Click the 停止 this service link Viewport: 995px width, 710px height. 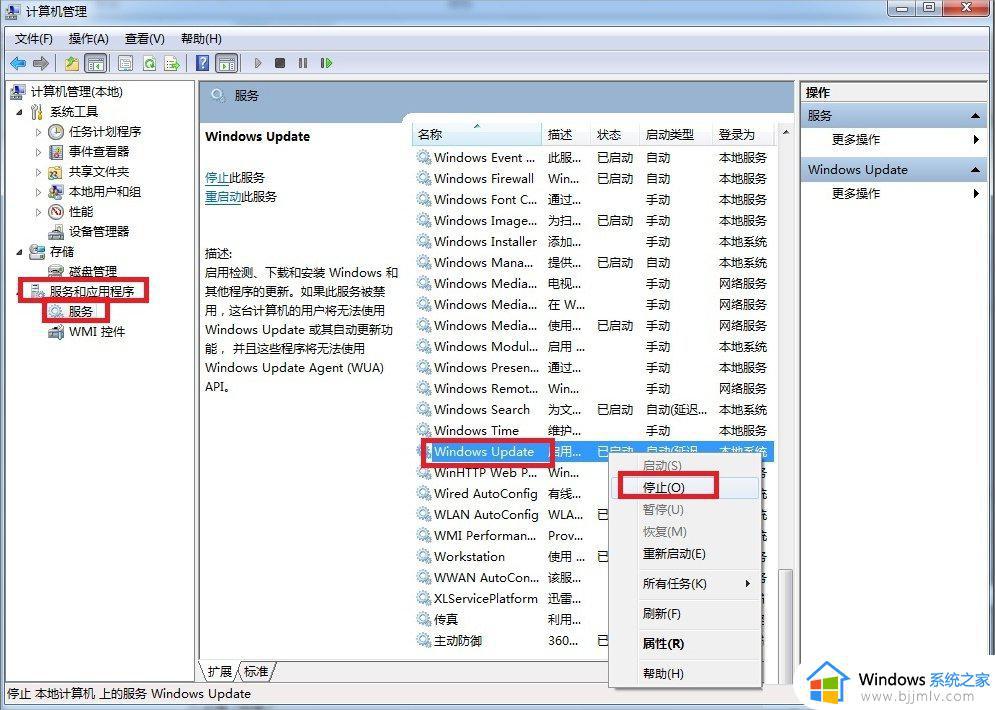click(x=217, y=178)
